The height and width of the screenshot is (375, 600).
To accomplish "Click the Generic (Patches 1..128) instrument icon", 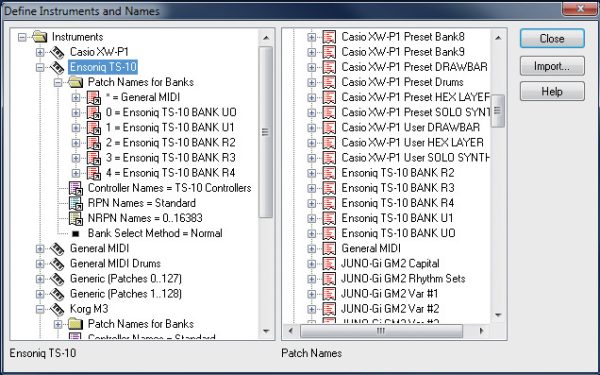I will pos(57,294).
